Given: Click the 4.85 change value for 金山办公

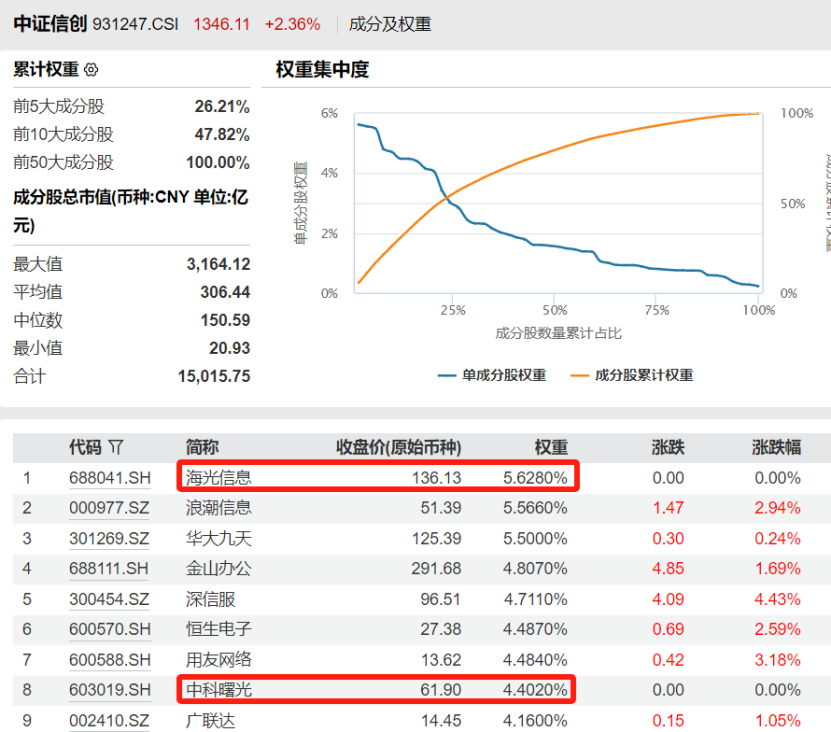Looking at the screenshot, I should pyautogui.click(x=668, y=568).
